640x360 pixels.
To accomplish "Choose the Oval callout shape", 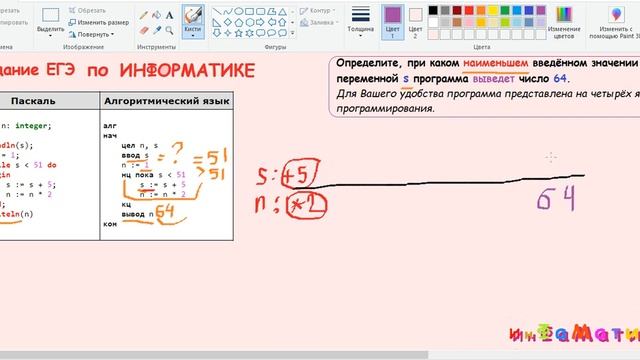I will (271, 33).
